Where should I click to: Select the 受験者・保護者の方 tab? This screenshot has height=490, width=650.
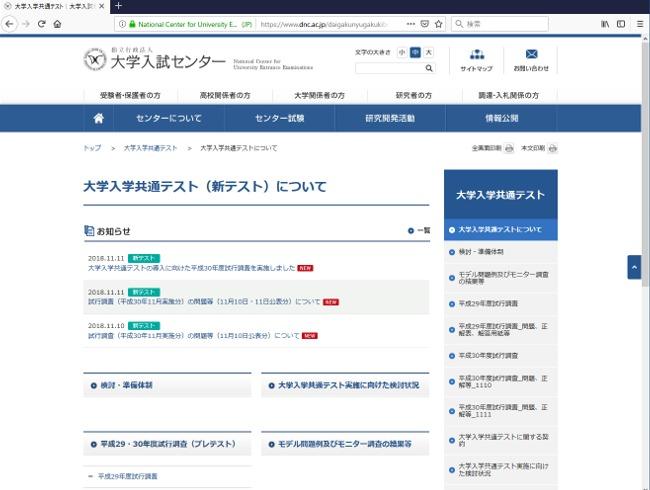point(131,95)
